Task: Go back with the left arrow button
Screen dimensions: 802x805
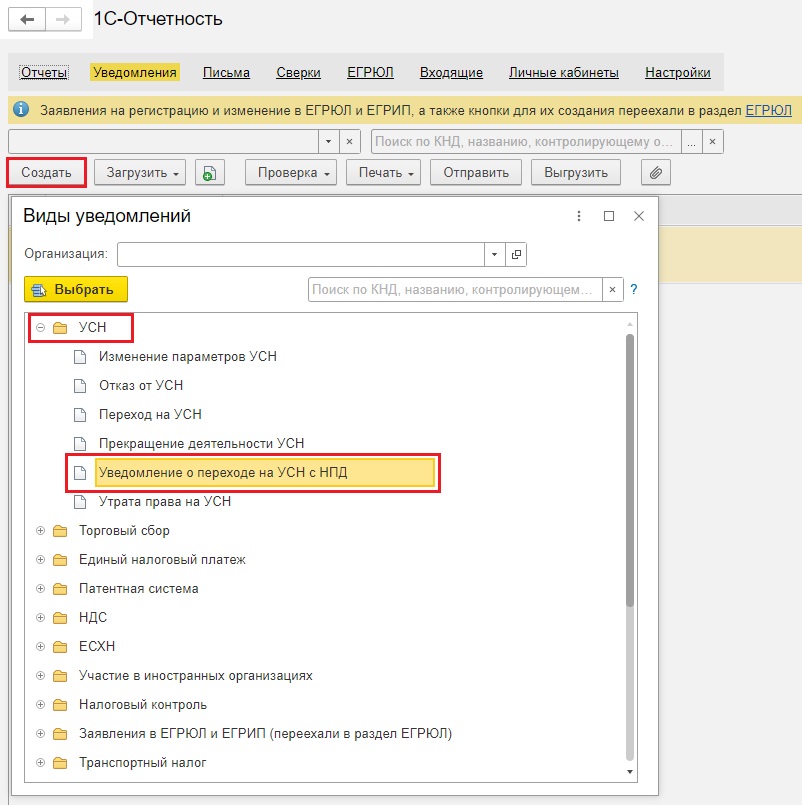Action: 27,20
